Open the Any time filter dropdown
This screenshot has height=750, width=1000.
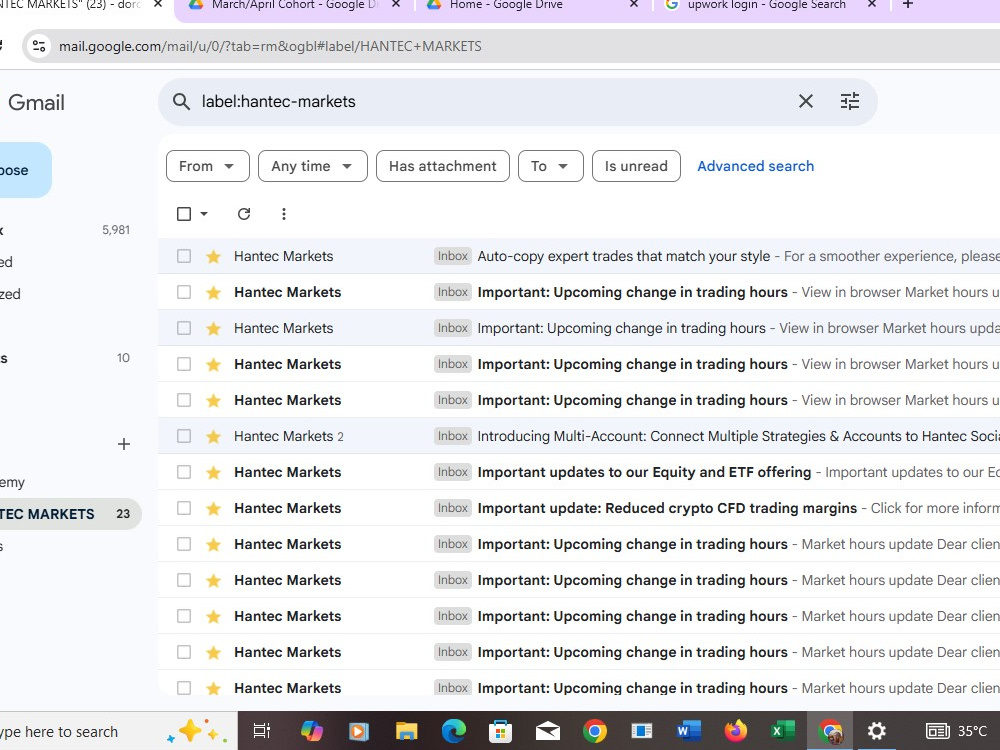[312, 166]
